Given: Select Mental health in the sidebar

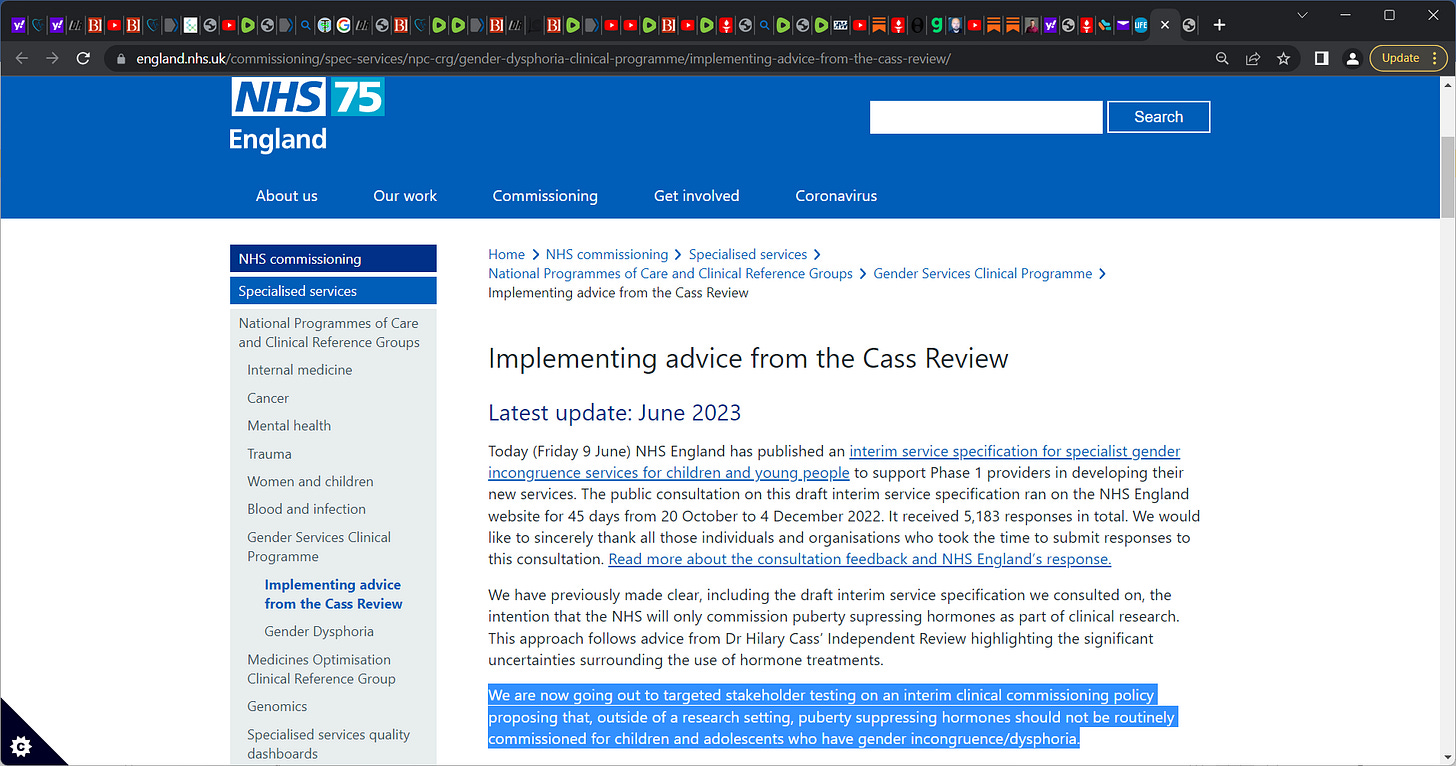Looking at the screenshot, I should [x=289, y=426].
